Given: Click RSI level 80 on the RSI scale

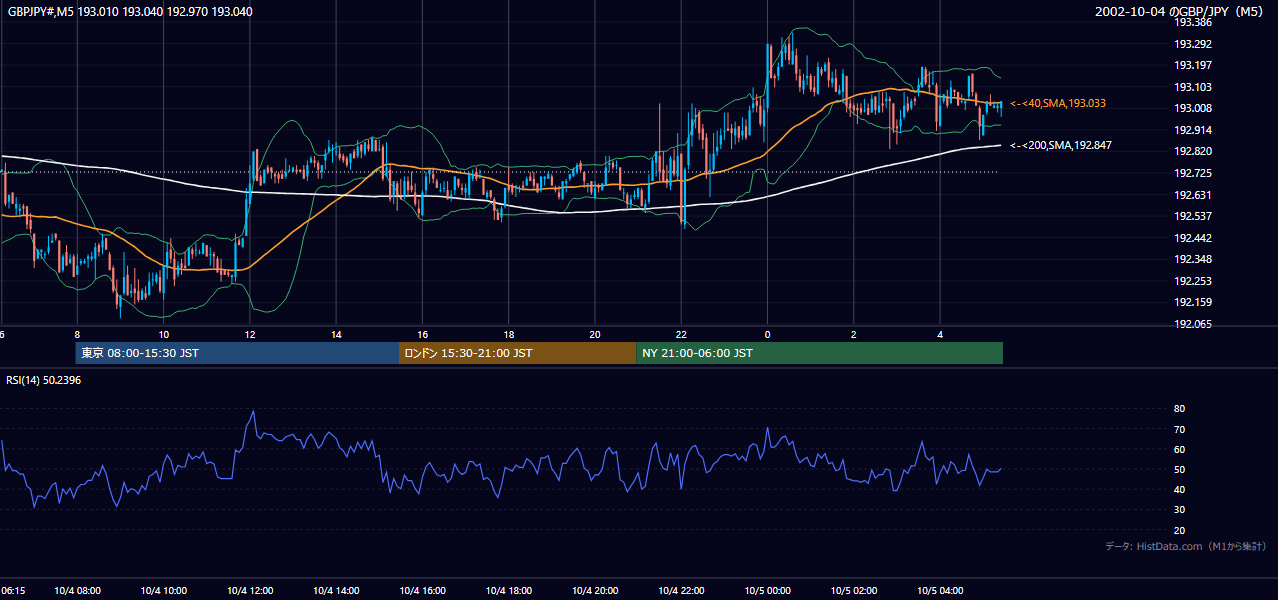Looking at the screenshot, I should 1179,409.
